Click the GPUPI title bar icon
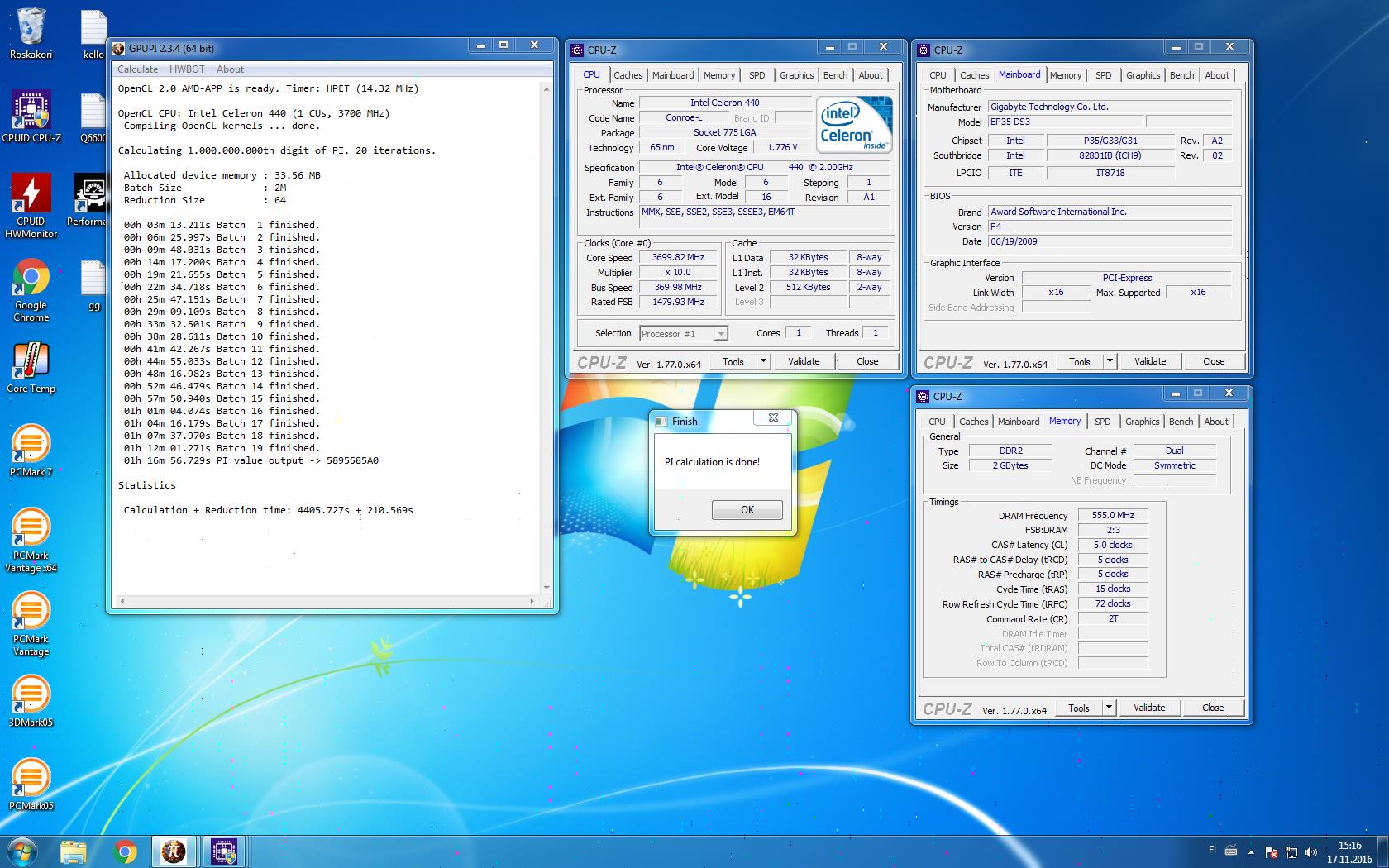 tap(119, 48)
